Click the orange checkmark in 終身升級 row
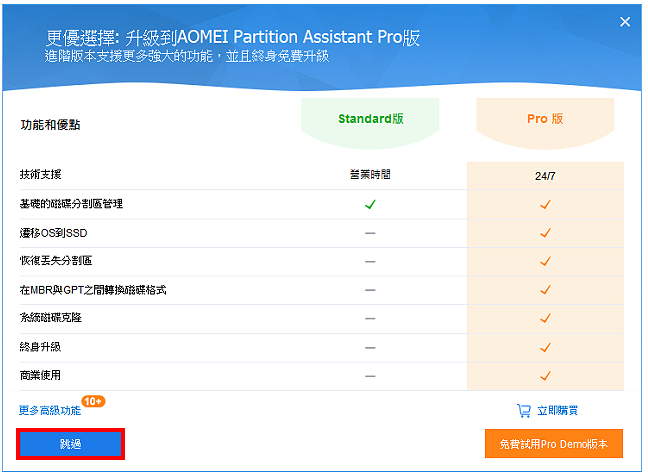Screen dimensions: 648x475 [x=545, y=347]
